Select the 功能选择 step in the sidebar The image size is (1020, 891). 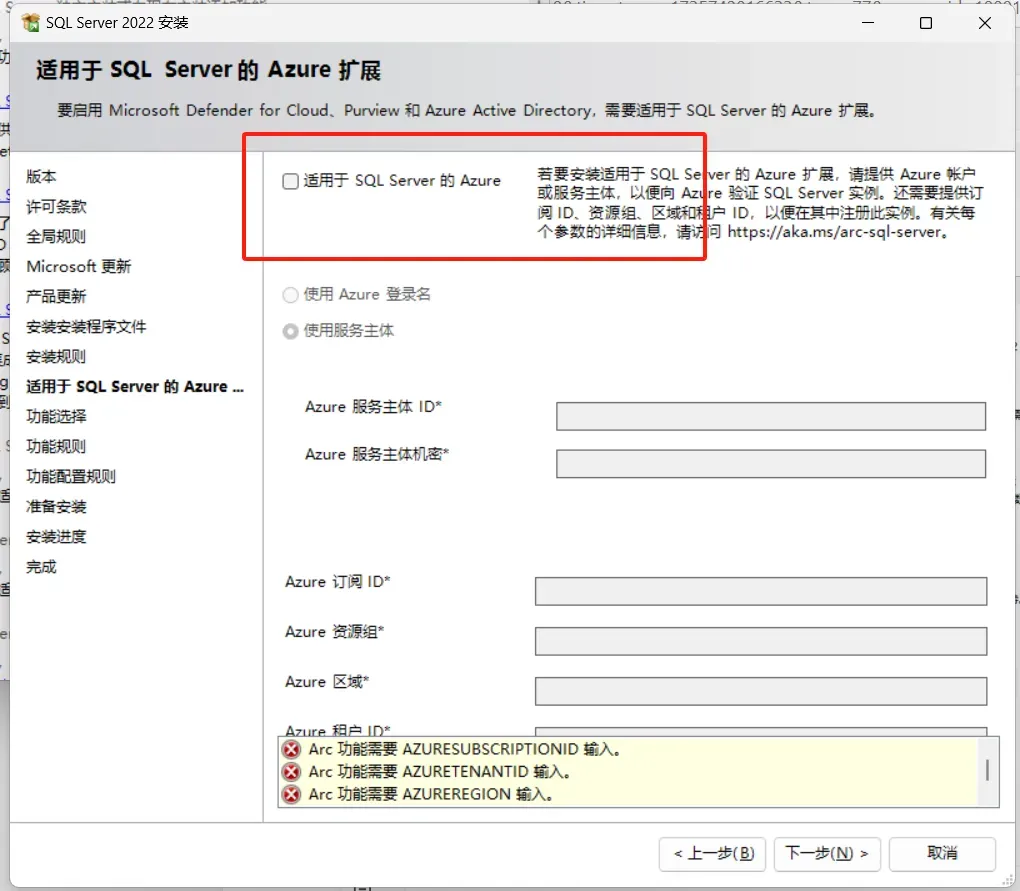(56, 416)
